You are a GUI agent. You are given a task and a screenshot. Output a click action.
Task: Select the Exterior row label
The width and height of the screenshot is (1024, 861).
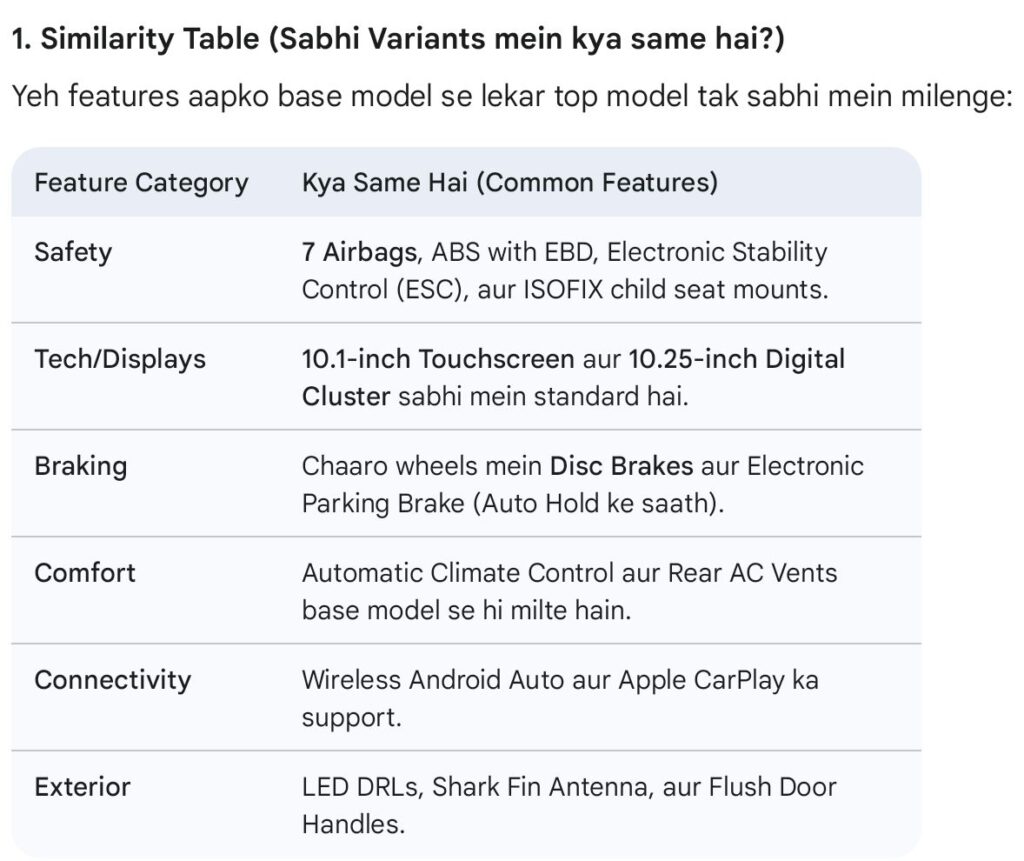[82, 787]
